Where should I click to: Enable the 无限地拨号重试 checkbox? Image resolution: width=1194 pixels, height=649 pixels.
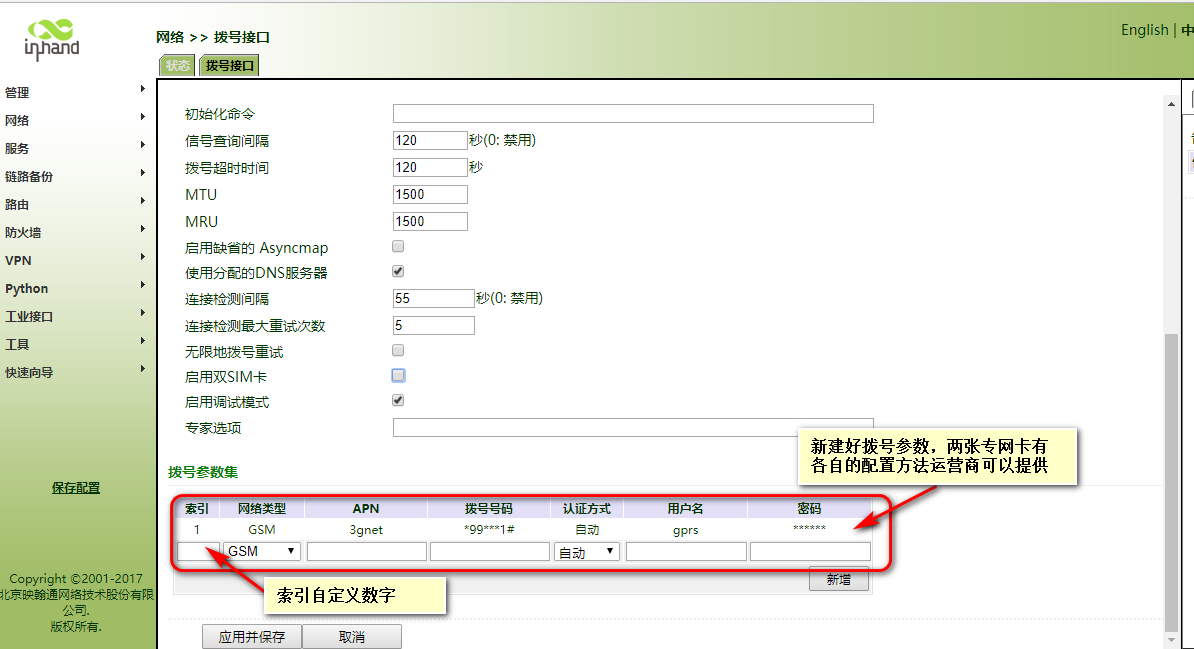click(x=397, y=348)
